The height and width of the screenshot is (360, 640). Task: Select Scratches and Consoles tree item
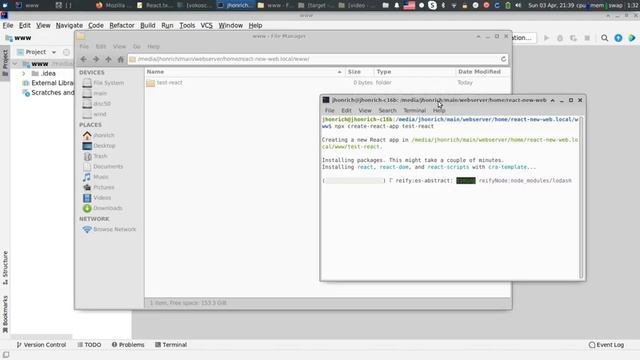pyautogui.click(x=48, y=93)
